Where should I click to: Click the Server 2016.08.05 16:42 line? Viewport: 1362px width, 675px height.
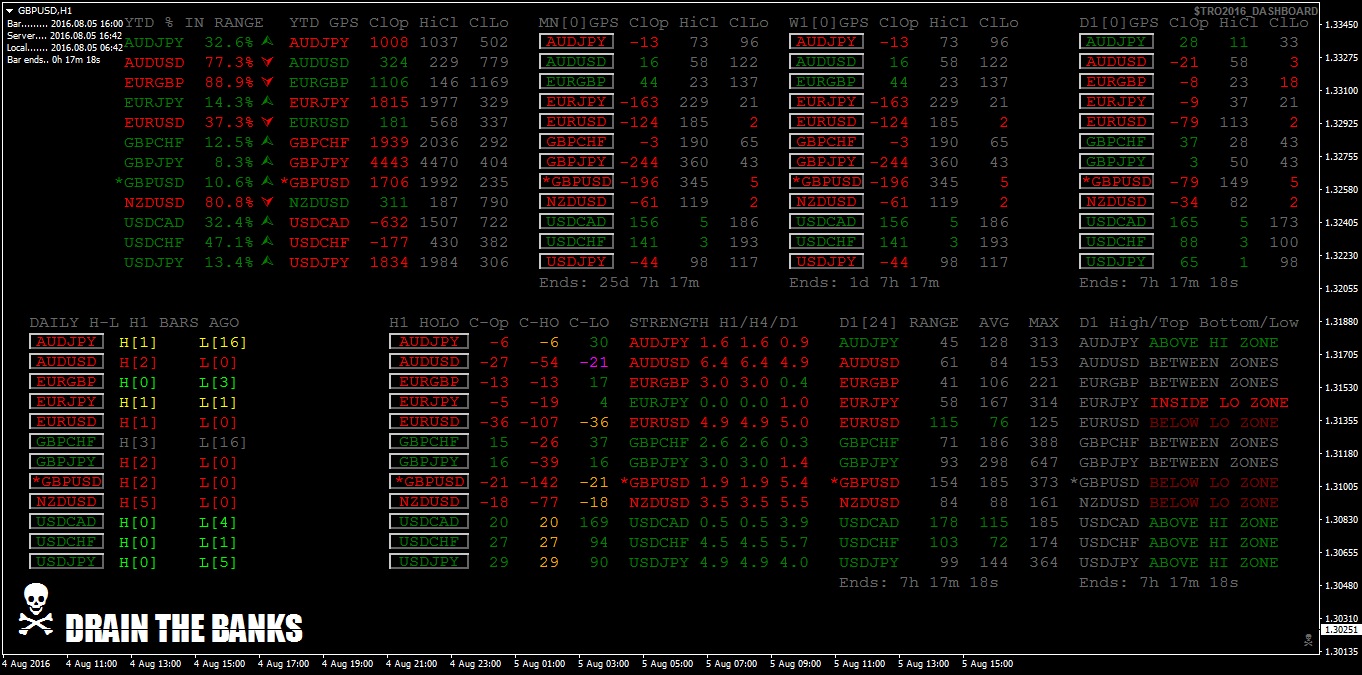(65, 34)
